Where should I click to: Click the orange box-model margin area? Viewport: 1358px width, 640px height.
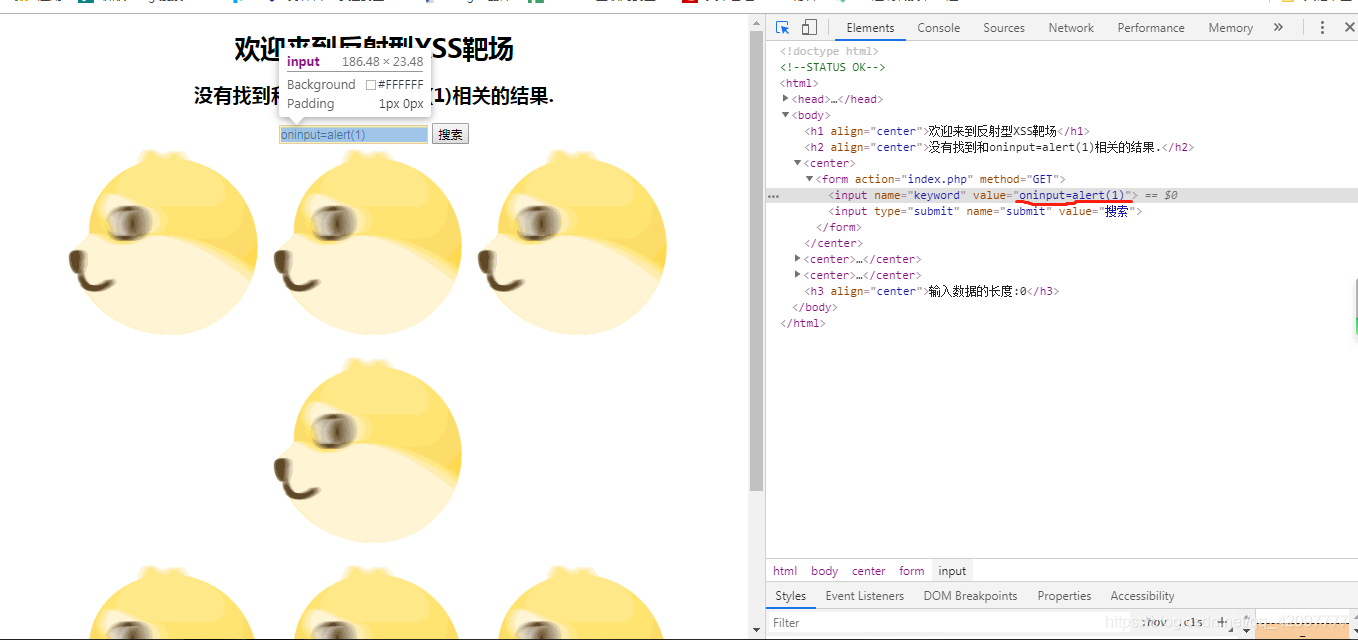pyautogui.click(x=1301, y=630)
